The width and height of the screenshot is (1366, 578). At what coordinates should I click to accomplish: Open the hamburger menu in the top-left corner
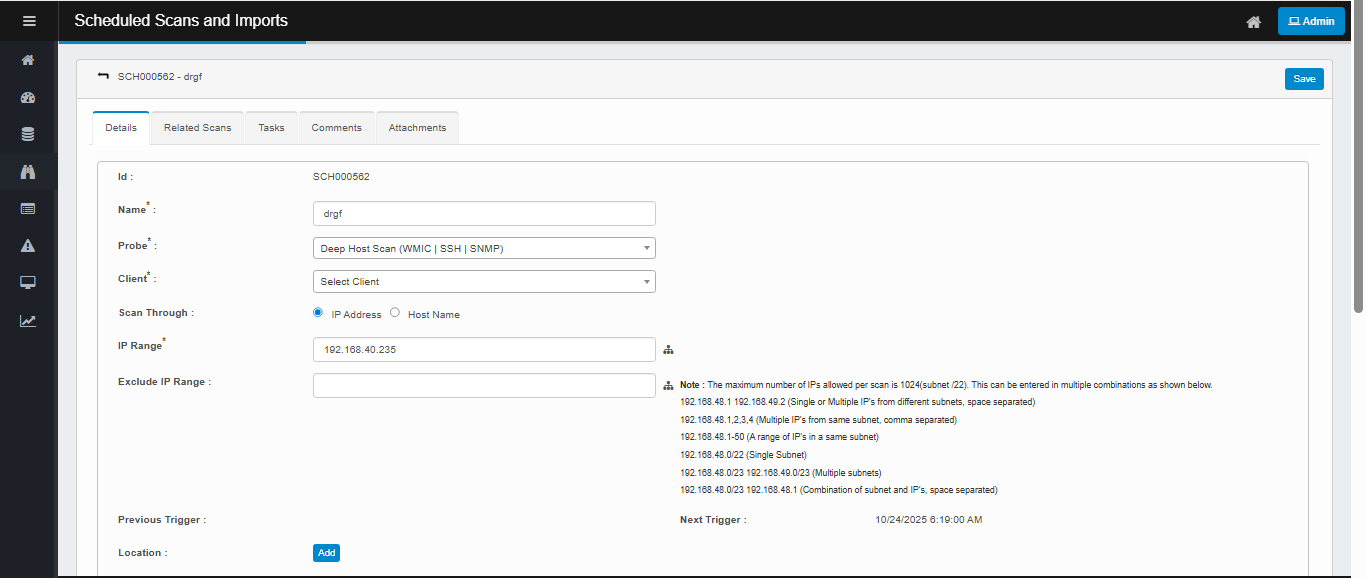click(x=29, y=21)
